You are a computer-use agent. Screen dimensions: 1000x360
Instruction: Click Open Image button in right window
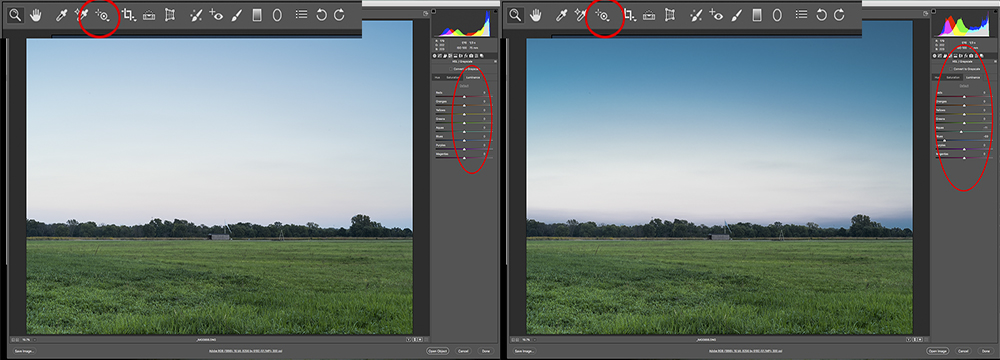click(x=938, y=351)
